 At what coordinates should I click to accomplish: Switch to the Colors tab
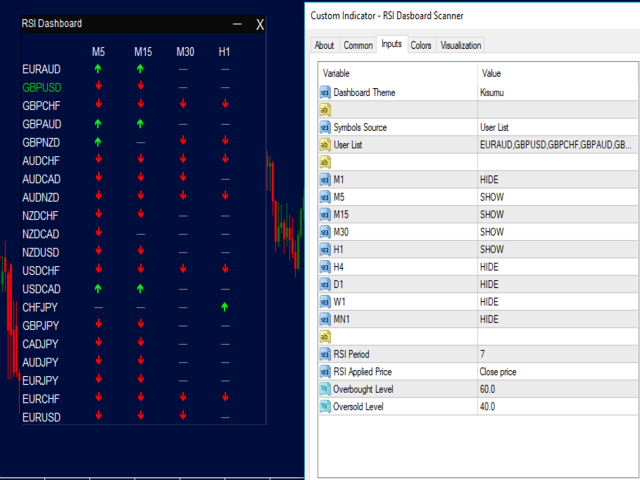(421, 45)
